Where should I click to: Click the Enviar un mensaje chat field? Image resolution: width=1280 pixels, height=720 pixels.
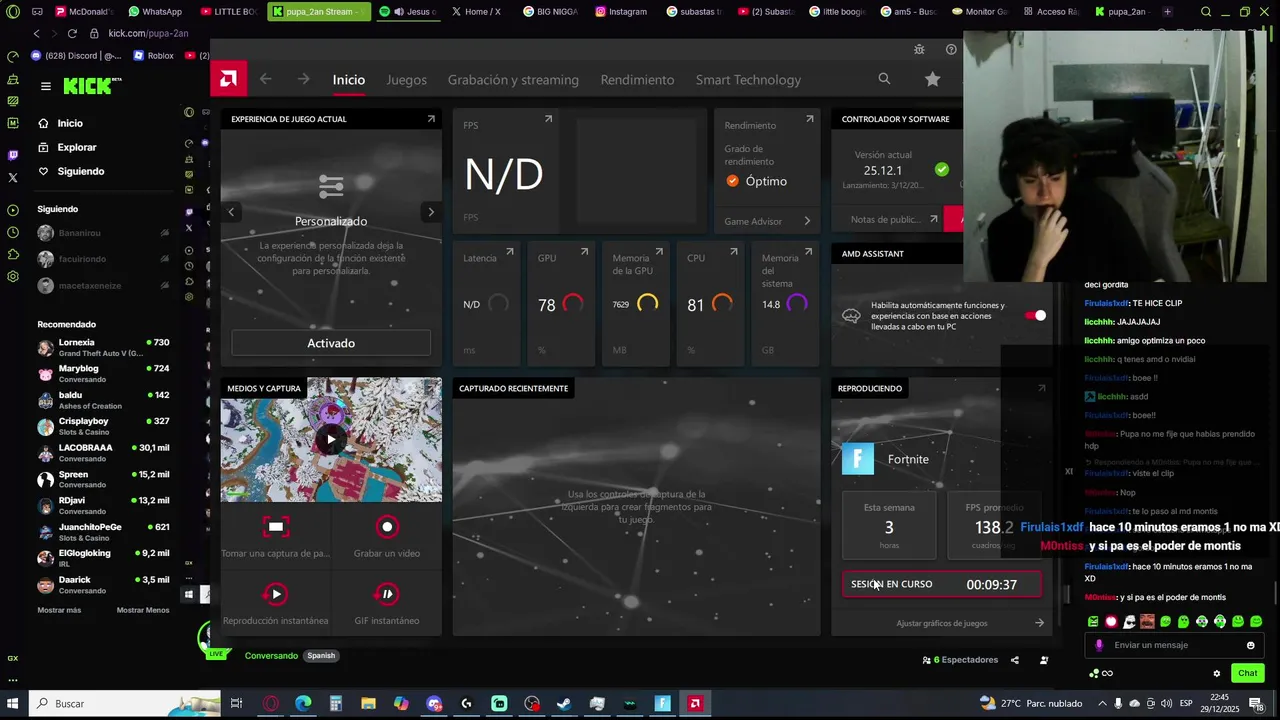pyautogui.click(x=1175, y=645)
